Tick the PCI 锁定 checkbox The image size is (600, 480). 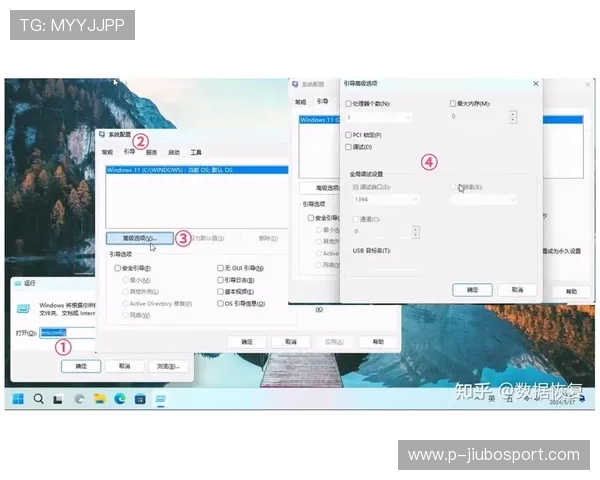pyautogui.click(x=349, y=134)
